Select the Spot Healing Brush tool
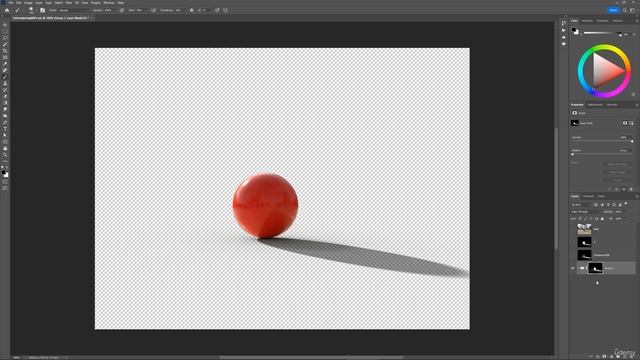The height and width of the screenshot is (360, 640). [x=5, y=70]
